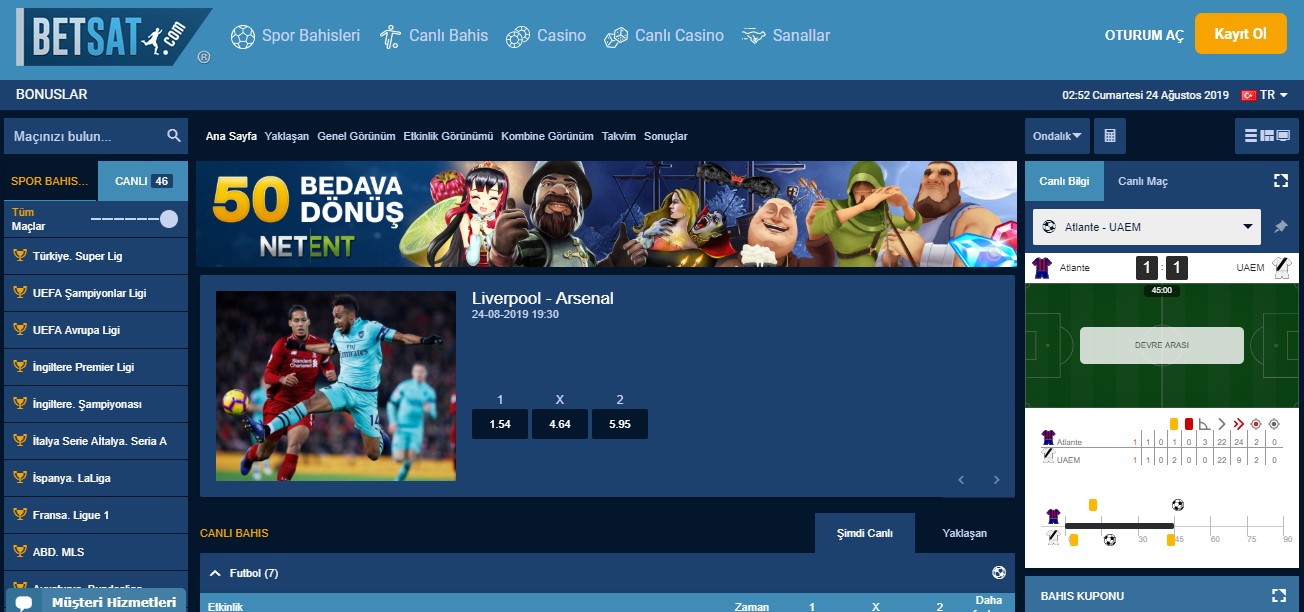Click the trophy icon for UEFA Avrupa Ligi

pyautogui.click(x=19, y=330)
